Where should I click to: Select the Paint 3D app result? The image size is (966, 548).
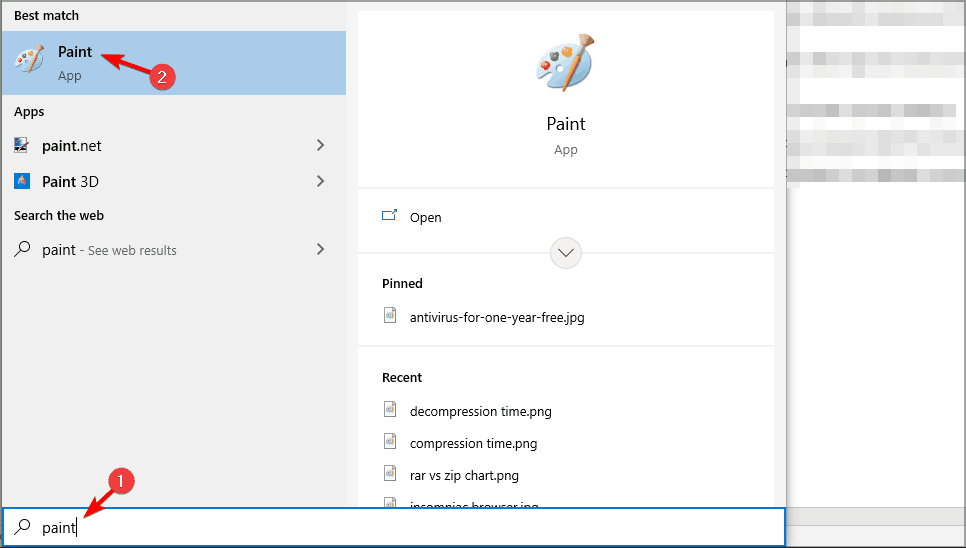click(x=70, y=182)
